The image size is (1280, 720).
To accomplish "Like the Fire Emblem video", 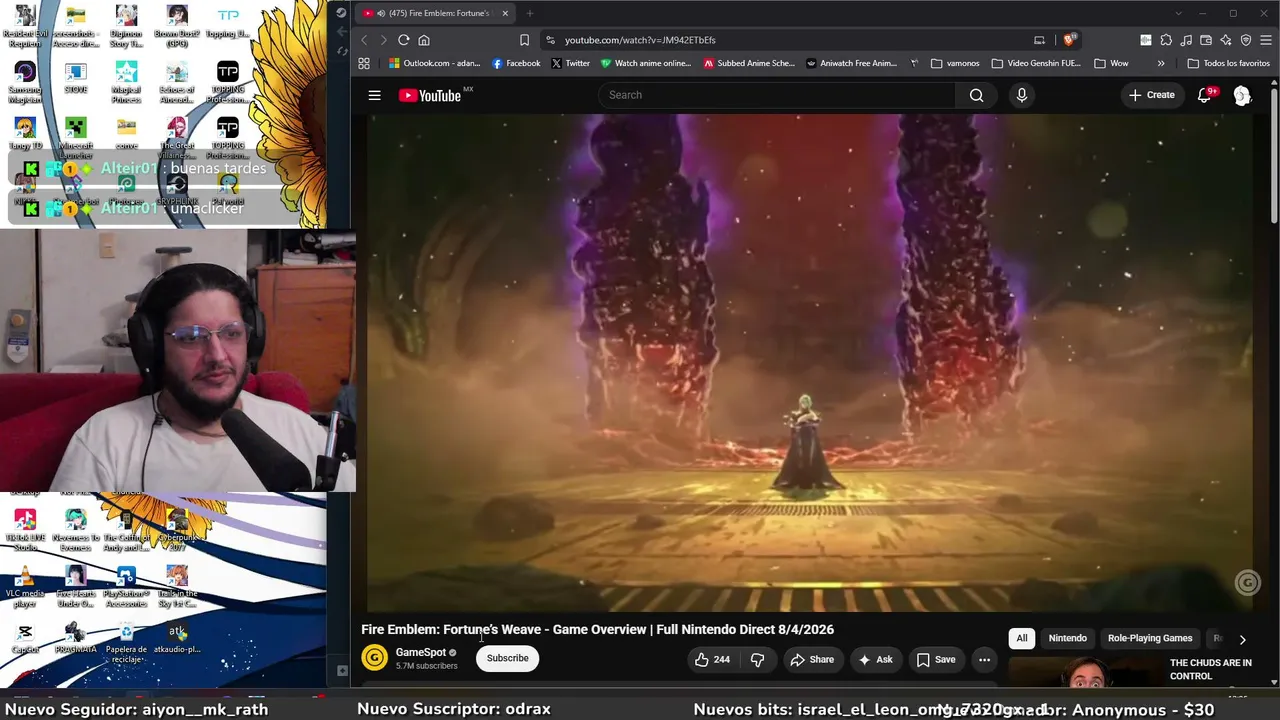I will pyautogui.click(x=711, y=659).
